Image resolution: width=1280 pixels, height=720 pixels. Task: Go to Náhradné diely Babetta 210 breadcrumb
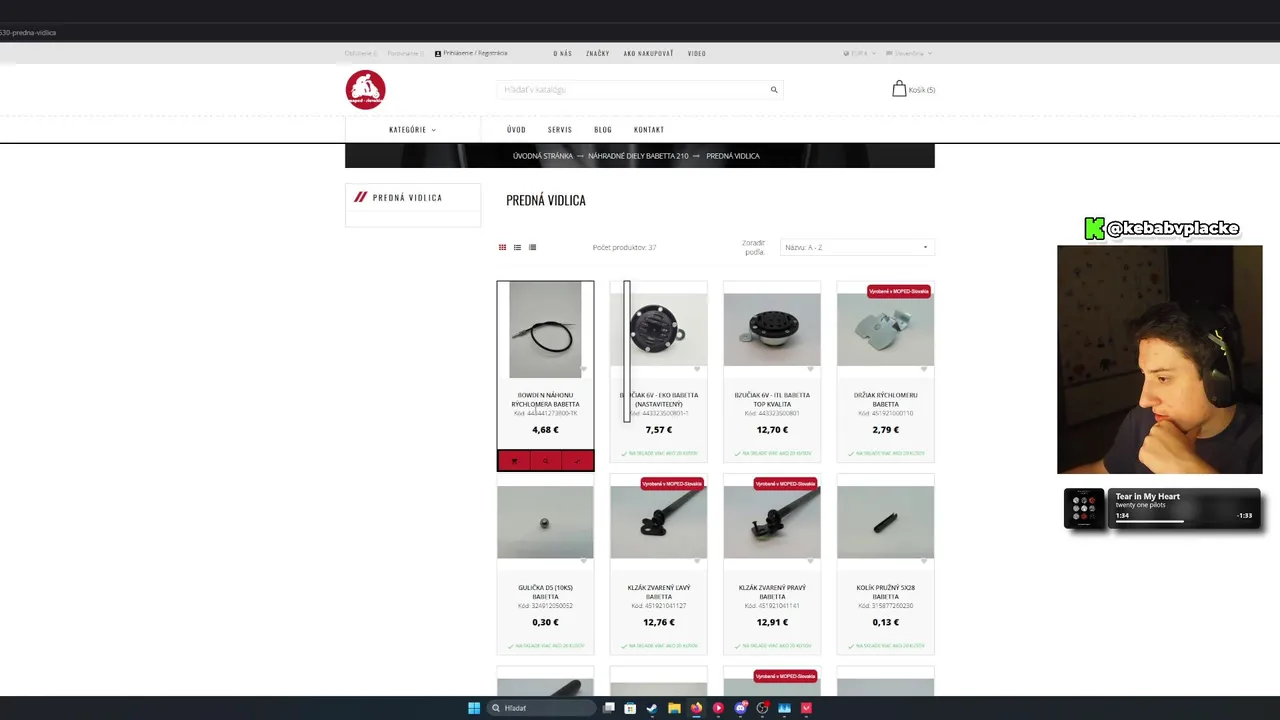click(x=638, y=156)
